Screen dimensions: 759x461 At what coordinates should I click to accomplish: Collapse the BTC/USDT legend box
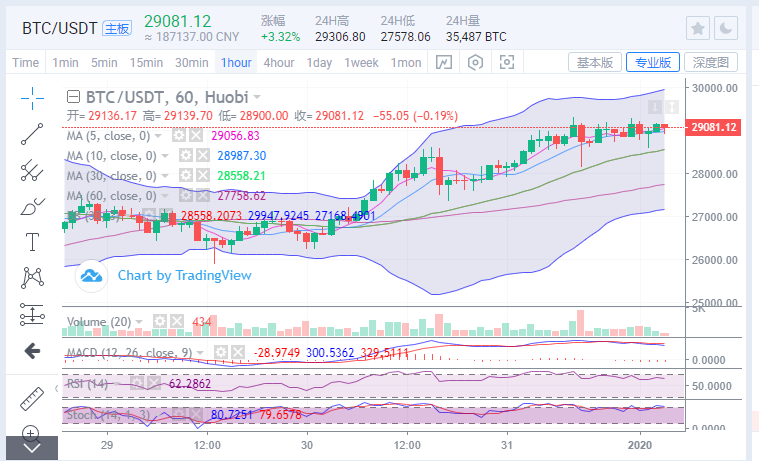73,98
